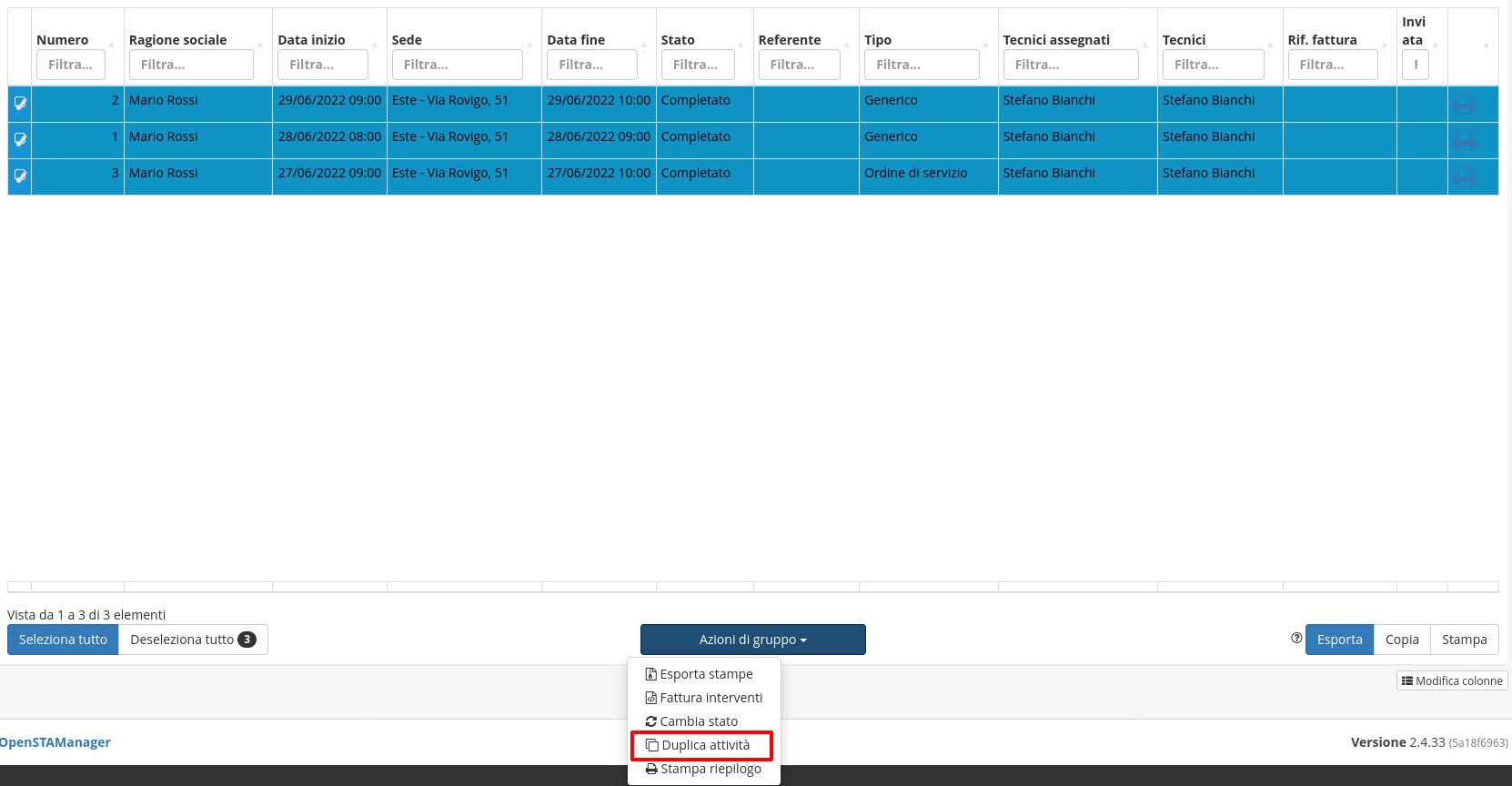Open the Esporta dropdown button
Viewport: 1512px width, 786px height.
pos(1339,640)
